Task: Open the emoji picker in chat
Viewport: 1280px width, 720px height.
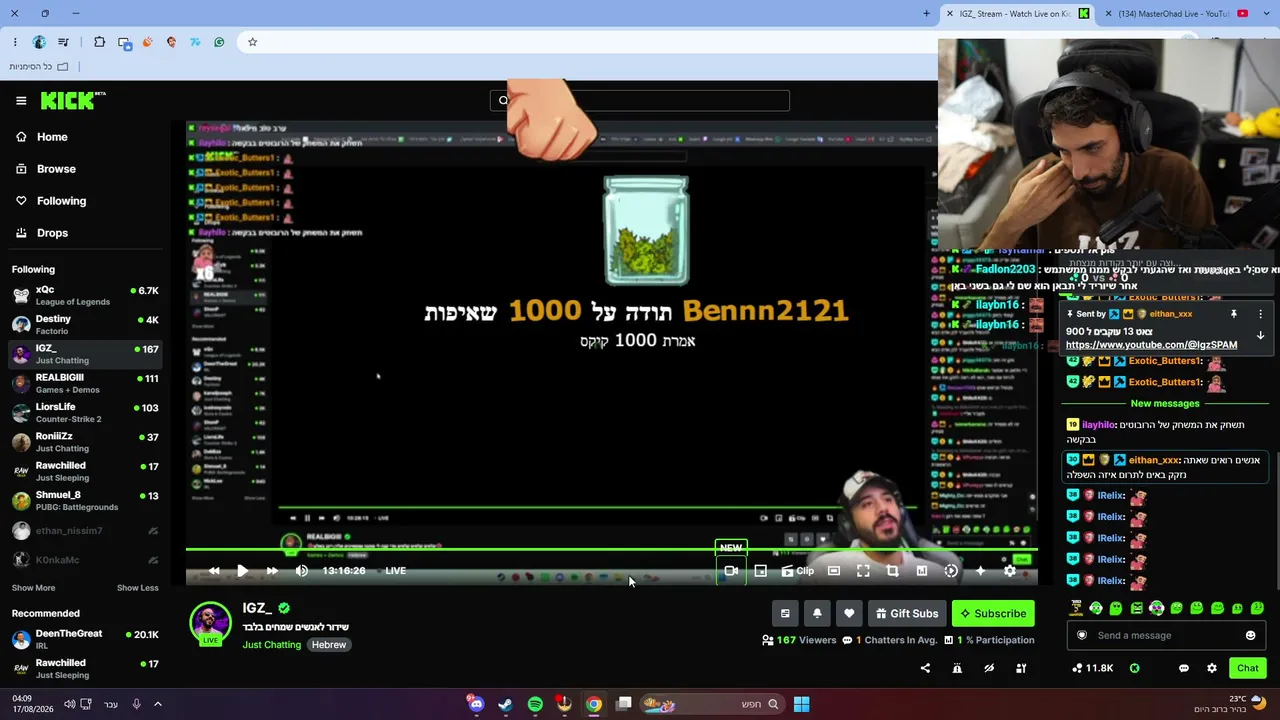Action: tap(1250, 636)
